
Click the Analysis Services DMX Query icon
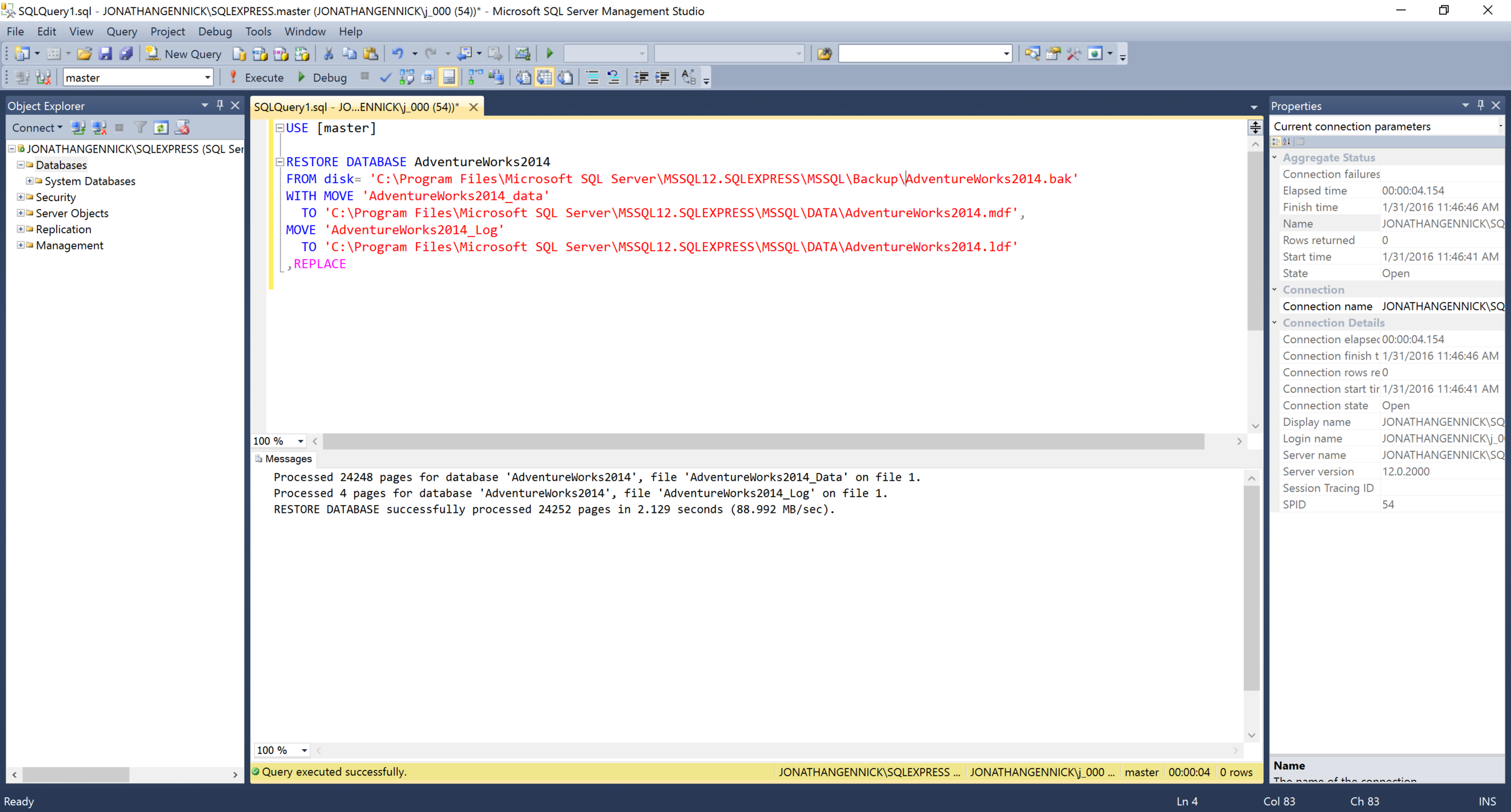(281, 54)
